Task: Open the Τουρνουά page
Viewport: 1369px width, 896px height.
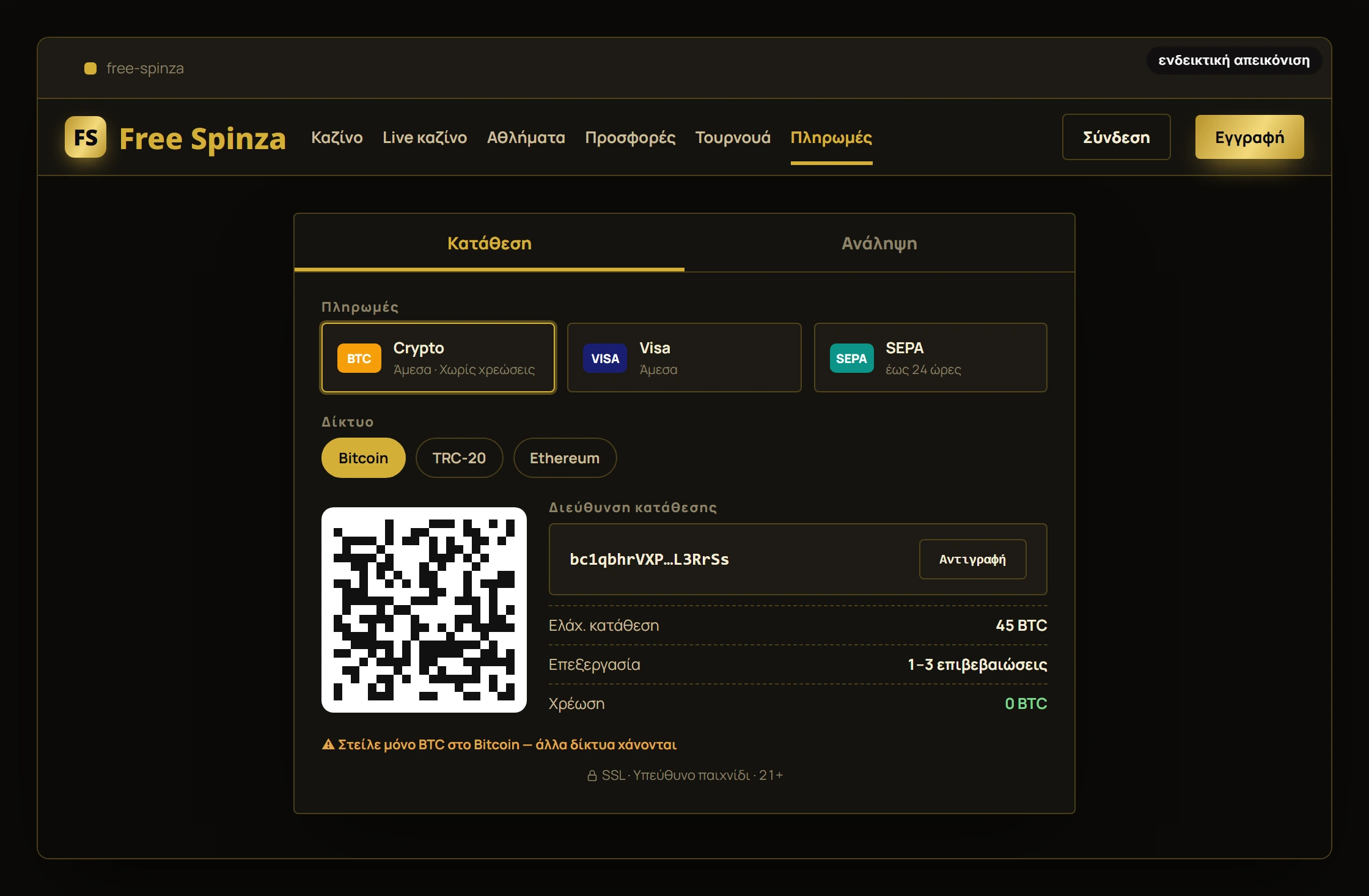Action: pos(733,138)
